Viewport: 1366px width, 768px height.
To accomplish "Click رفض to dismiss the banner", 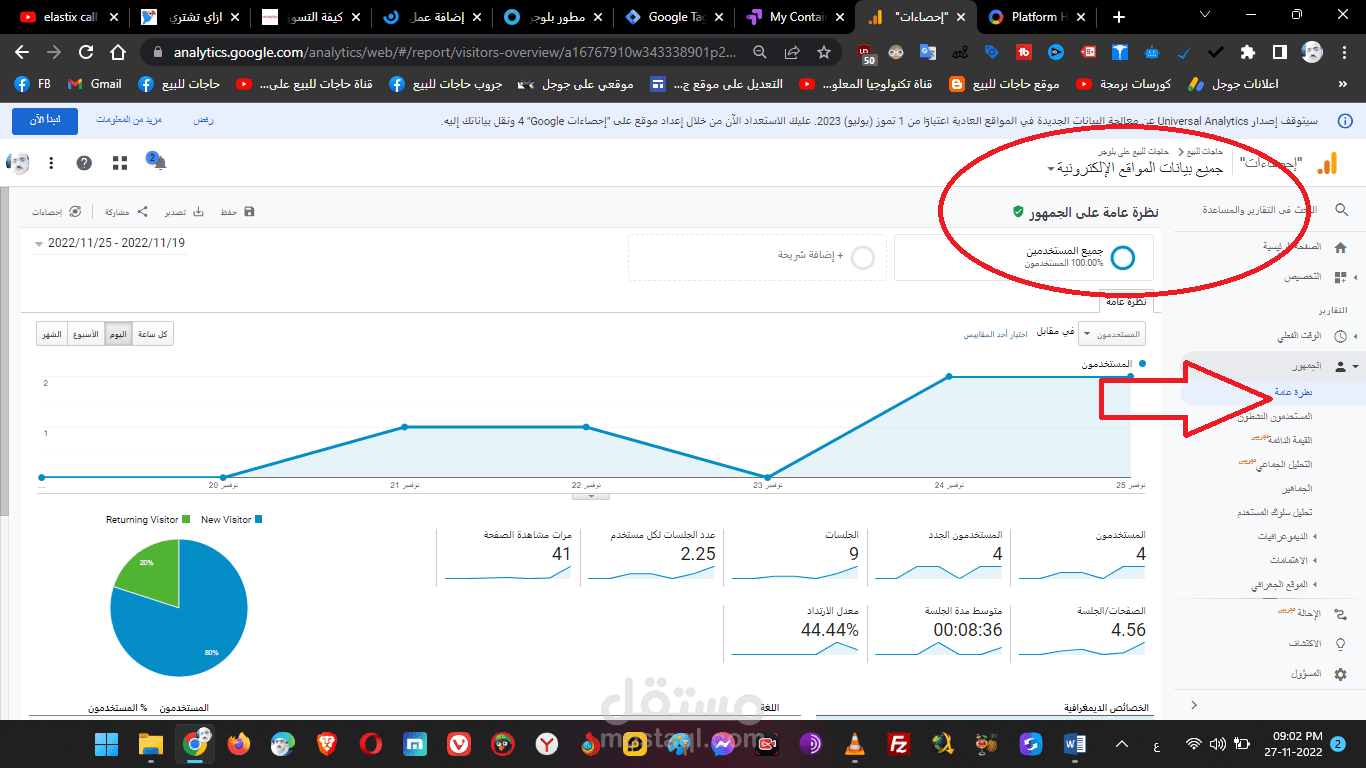I will tap(203, 121).
